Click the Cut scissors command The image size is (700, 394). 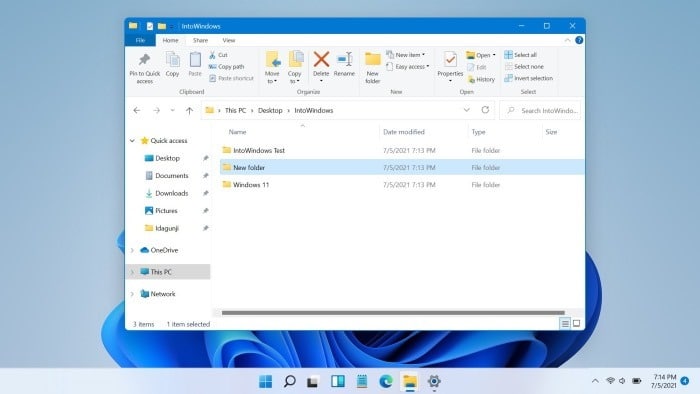pyautogui.click(x=219, y=55)
